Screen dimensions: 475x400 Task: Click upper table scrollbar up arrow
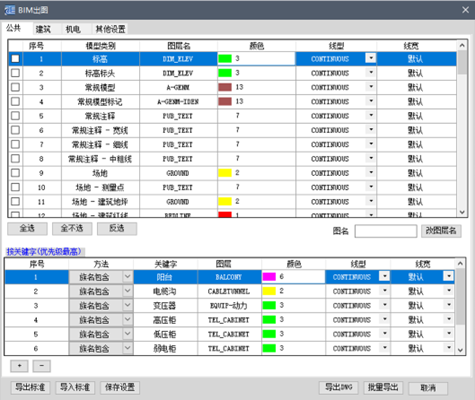[x=462, y=45]
